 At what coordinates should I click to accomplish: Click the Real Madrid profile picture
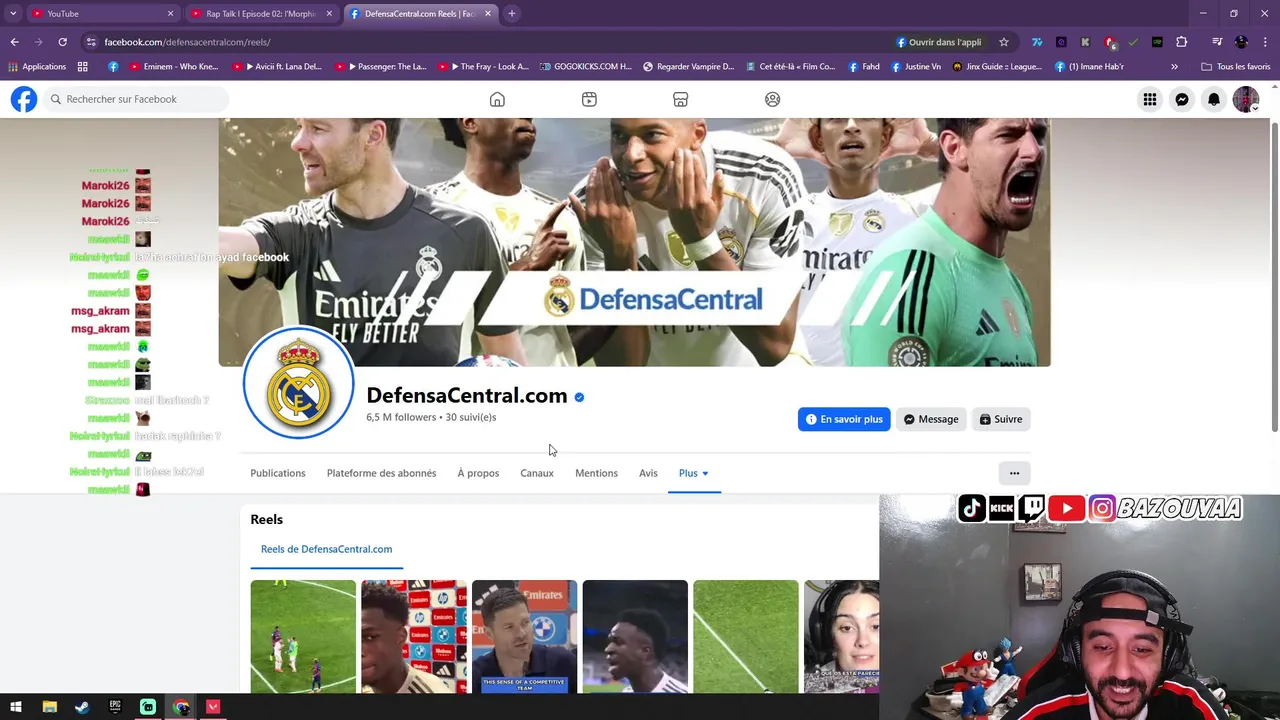(x=298, y=383)
